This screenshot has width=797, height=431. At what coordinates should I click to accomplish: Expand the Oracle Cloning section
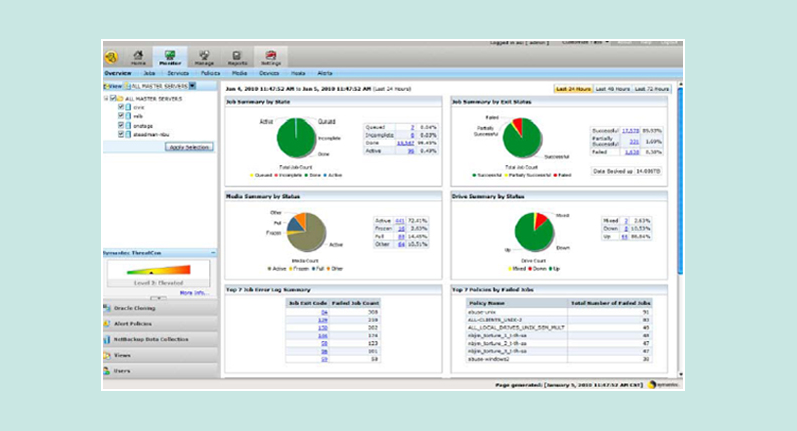(160, 308)
